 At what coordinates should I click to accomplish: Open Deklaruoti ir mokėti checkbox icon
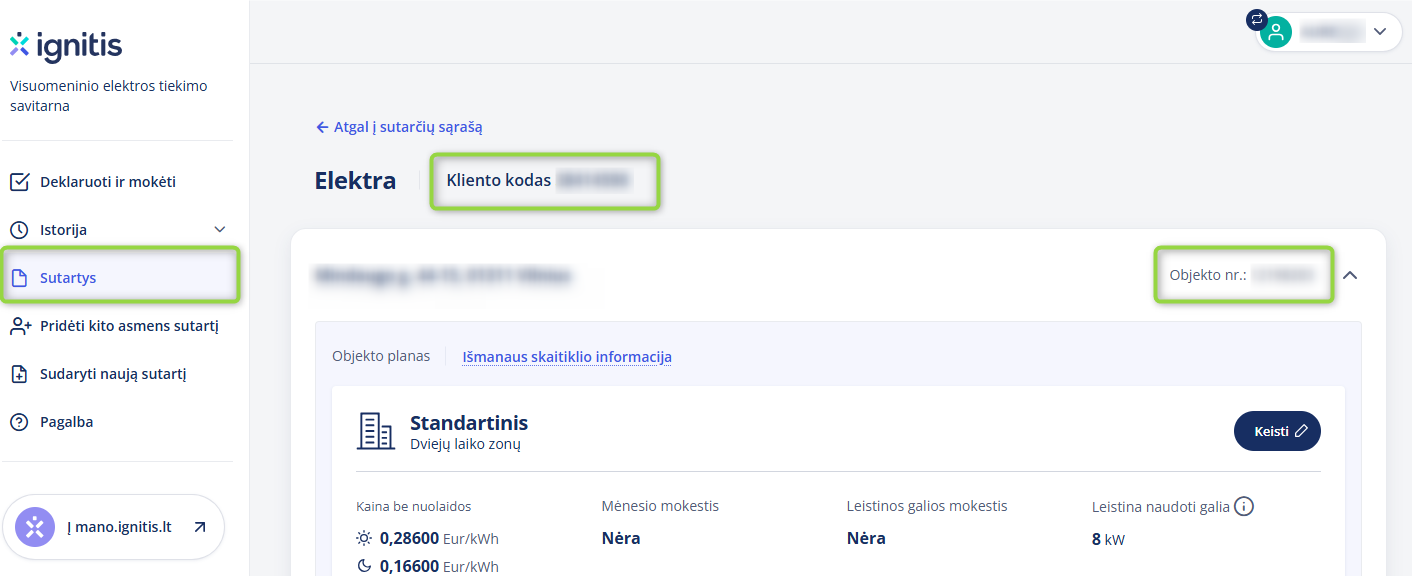[x=19, y=182]
